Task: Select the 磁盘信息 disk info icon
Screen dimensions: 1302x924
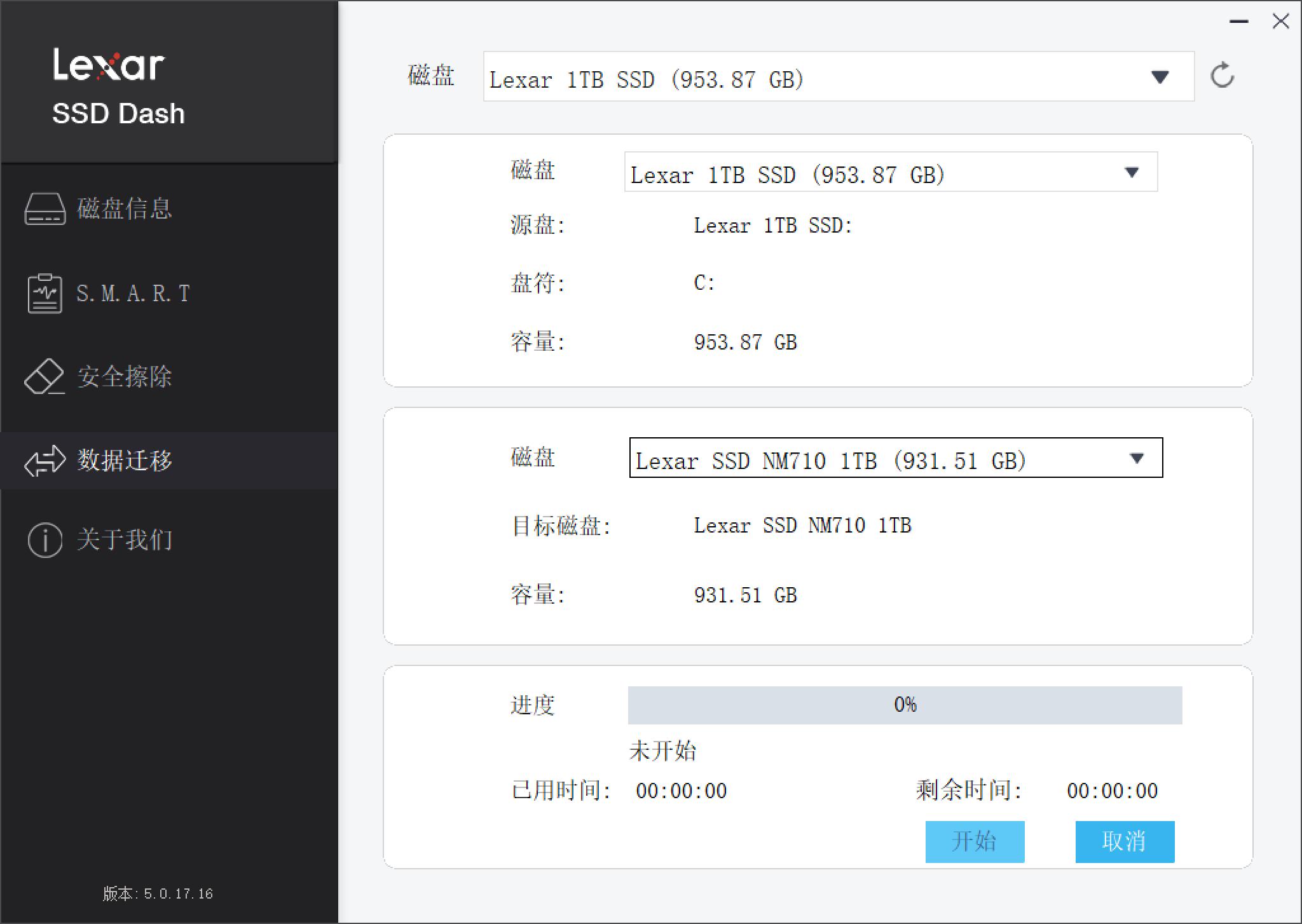Action: tap(45, 210)
